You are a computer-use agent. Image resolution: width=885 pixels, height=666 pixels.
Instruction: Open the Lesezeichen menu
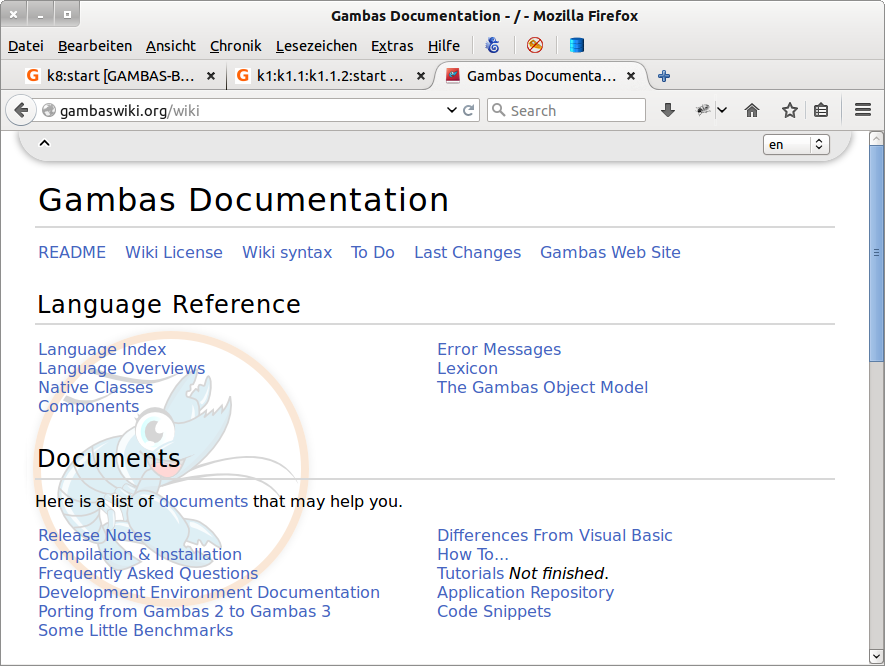tap(316, 46)
